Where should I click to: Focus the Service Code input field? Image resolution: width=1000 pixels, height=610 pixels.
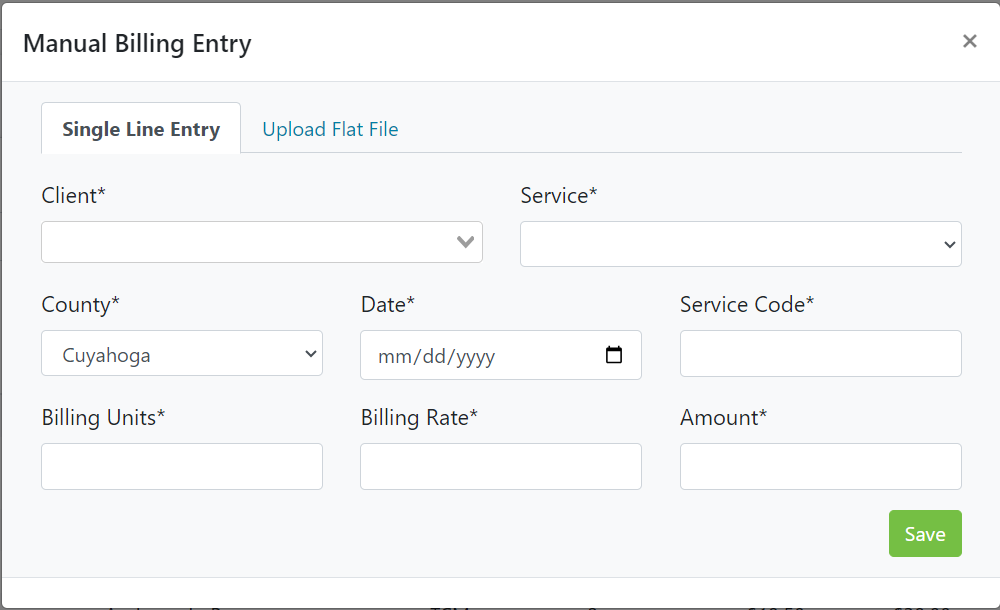[x=820, y=353]
